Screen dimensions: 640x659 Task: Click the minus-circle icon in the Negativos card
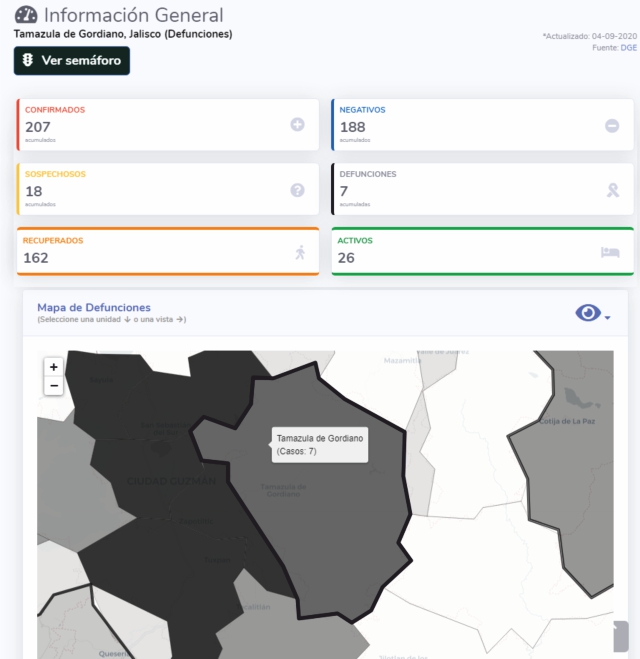[612, 125]
